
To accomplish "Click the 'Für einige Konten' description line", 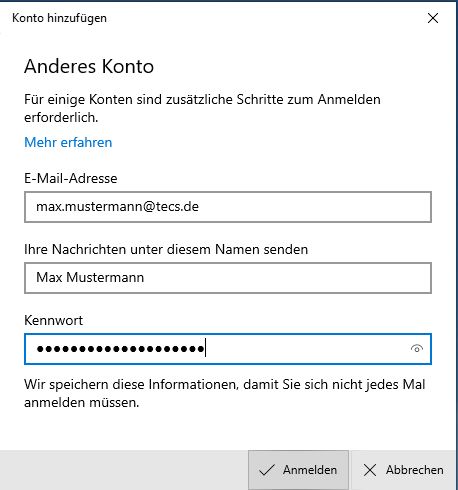I will tap(202, 99).
